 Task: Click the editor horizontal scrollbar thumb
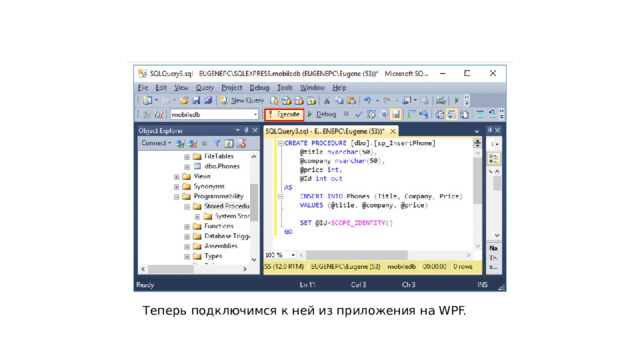[x=356, y=255]
